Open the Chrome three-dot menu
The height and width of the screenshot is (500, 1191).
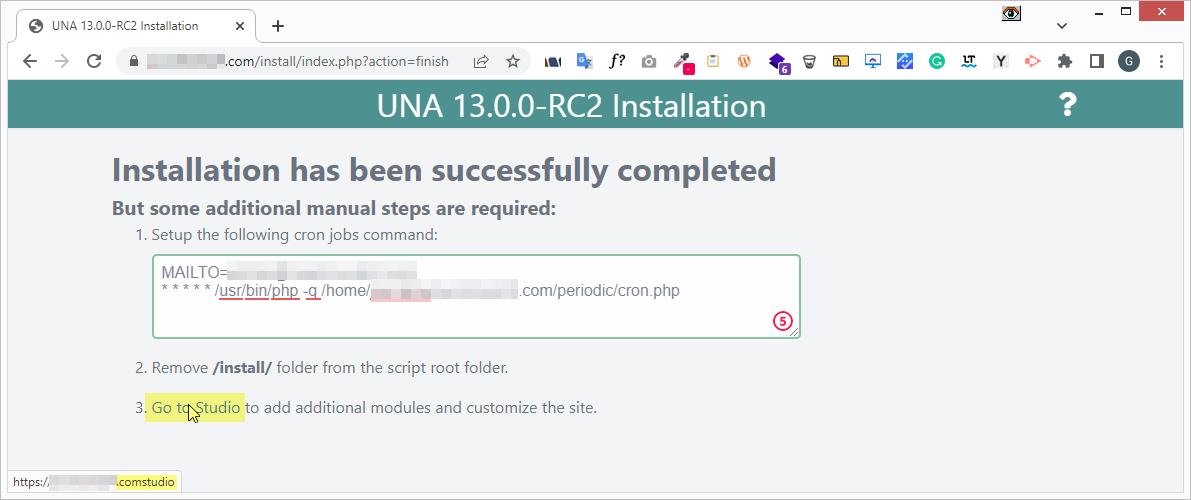click(x=1161, y=61)
